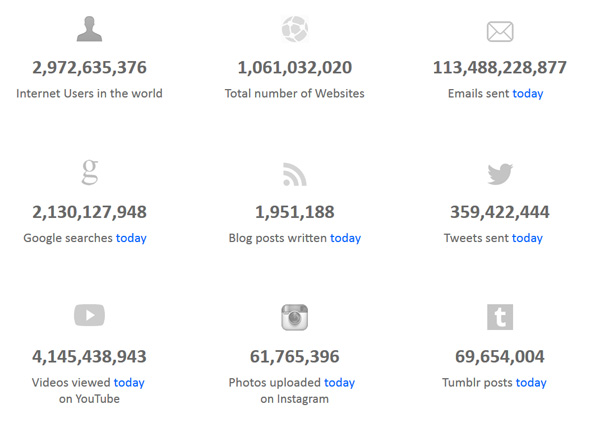The height and width of the screenshot is (423, 600).
Task: Open the 'today' link after Photos uploaded
Action: coord(339,382)
